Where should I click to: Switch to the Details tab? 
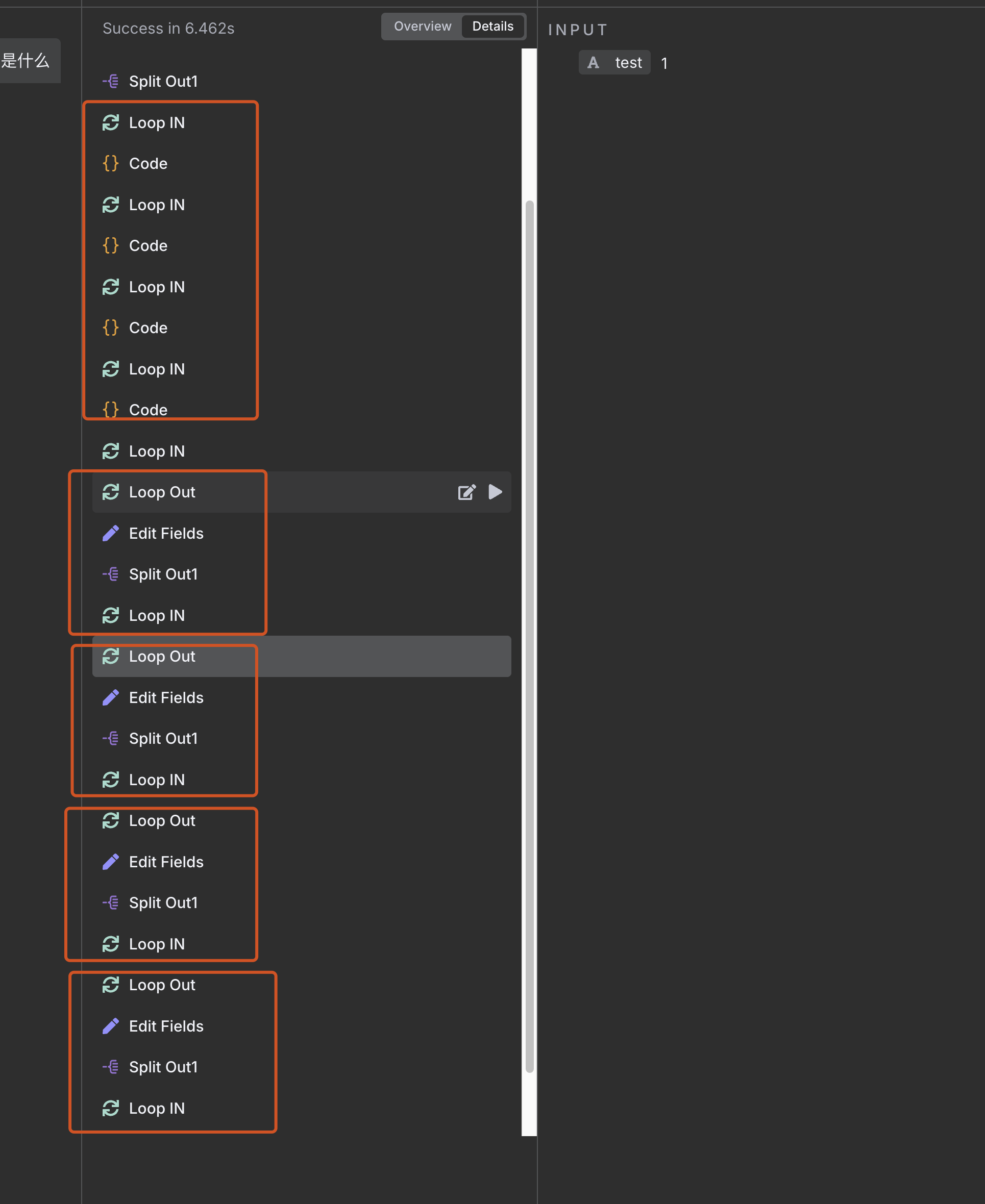click(x=492, y=26)
